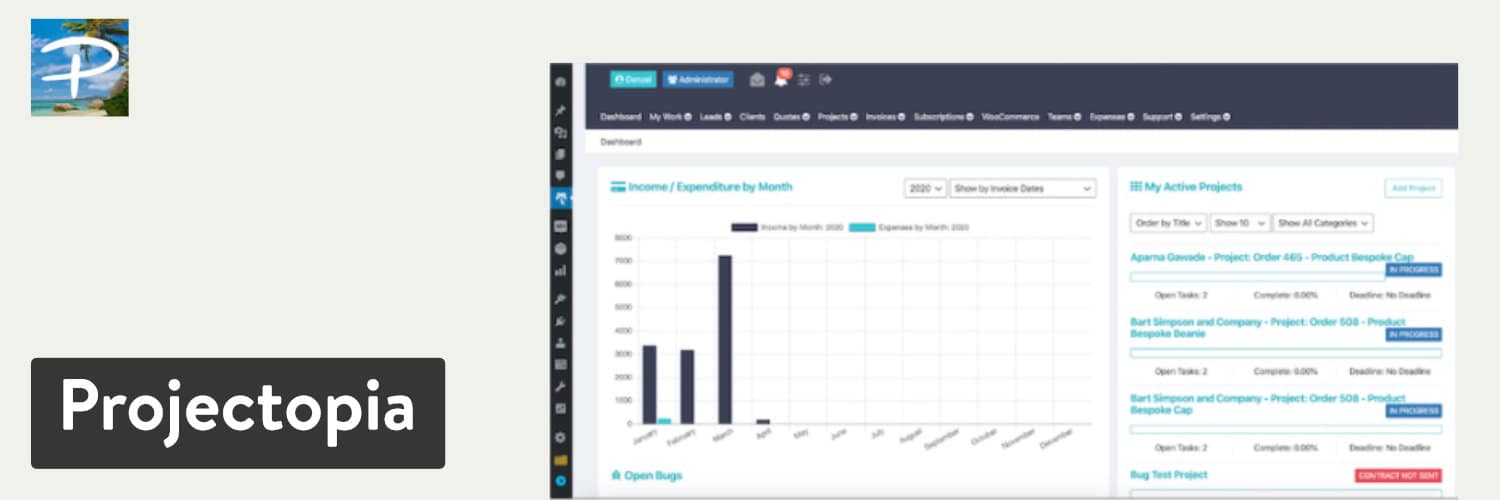
Task: Expand the Show by Invoice Dates dropdown
Action: 1022,188
